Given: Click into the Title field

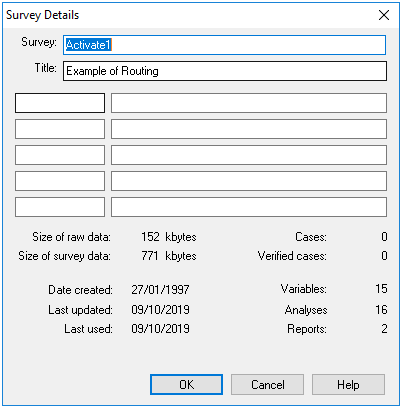Looking at the screenshot, I should (x=225, y=71).
